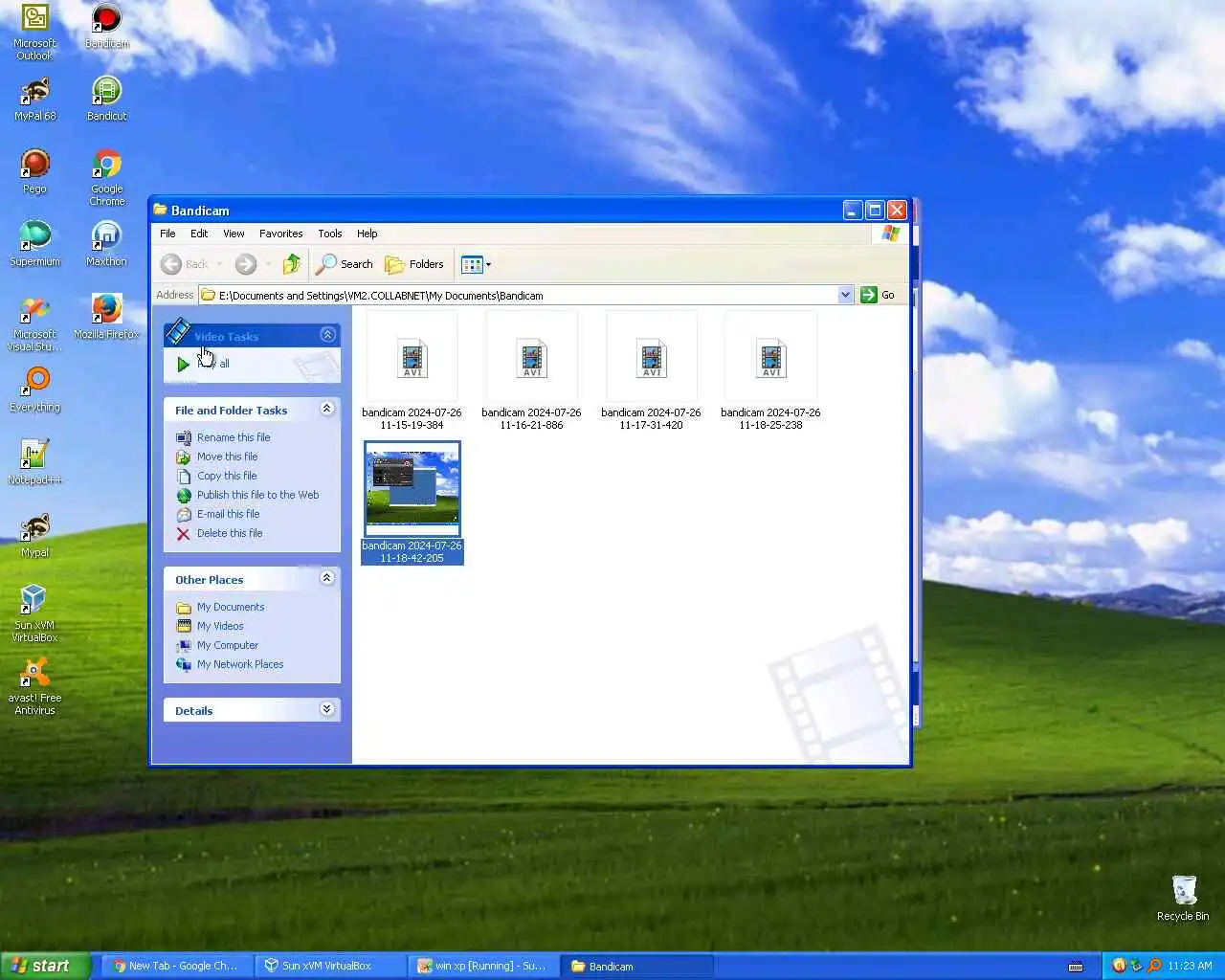
Task: Open Bandicut desktop icon
Action: click(x=106, y=100)
